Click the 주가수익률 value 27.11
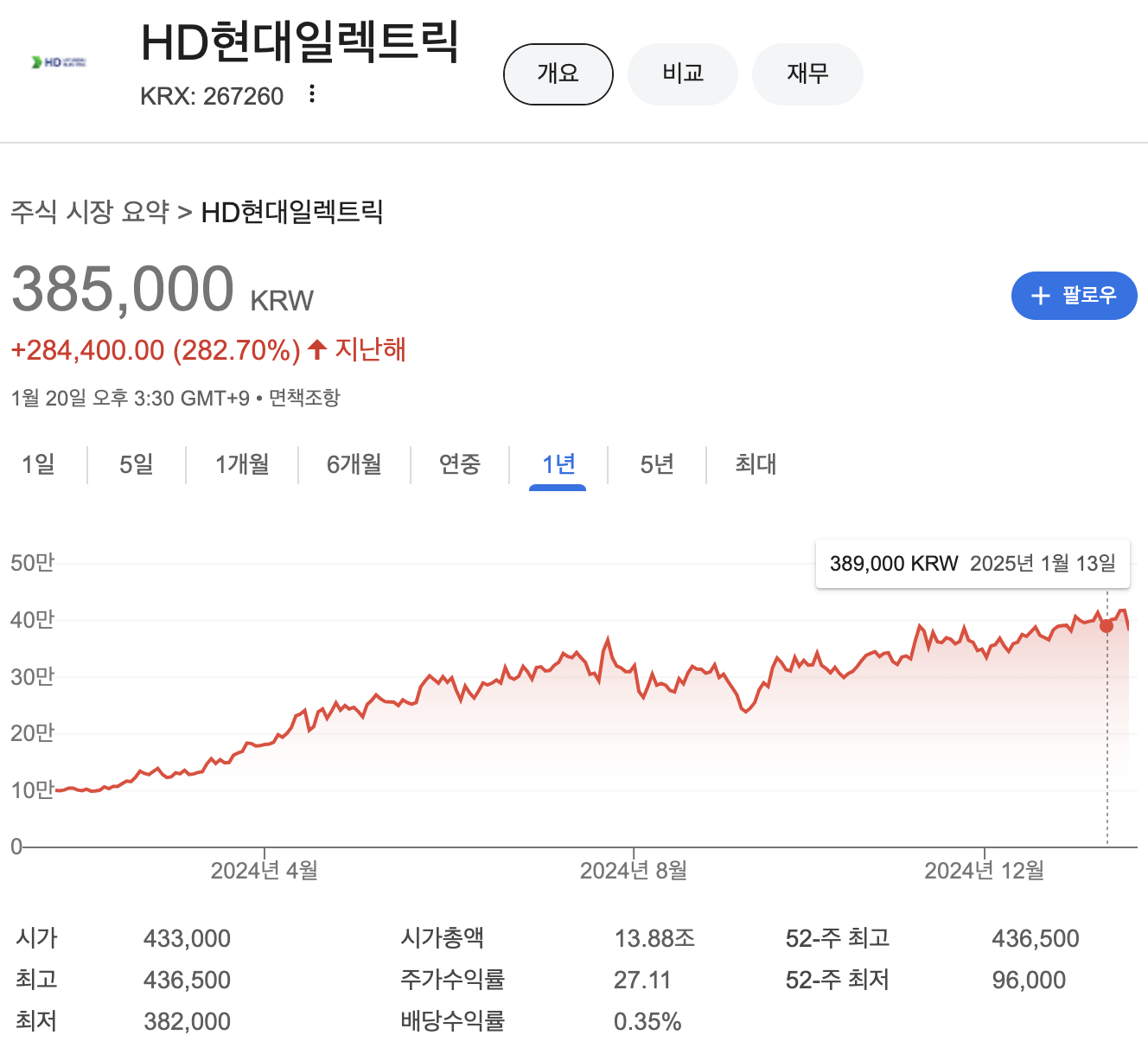The image size is (1148, 1048). 642,980
